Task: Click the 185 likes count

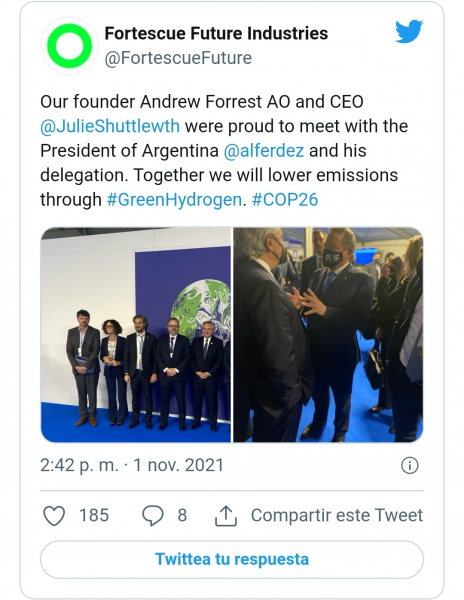Action: point(94,515)
